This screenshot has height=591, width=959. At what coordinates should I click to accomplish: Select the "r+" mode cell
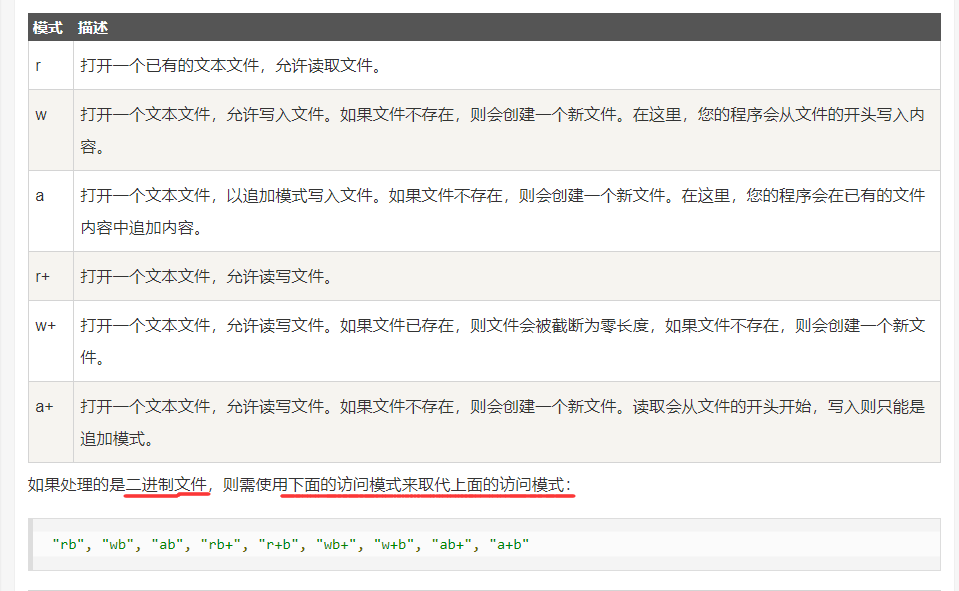pos(43,277)
